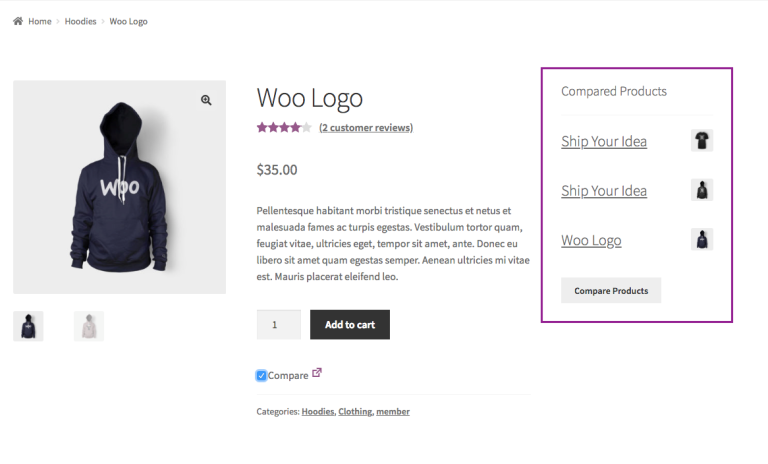Open the Woo Logo thumbnail in Compared Products
The image size is (768, 464).
(x=702, y=239)
